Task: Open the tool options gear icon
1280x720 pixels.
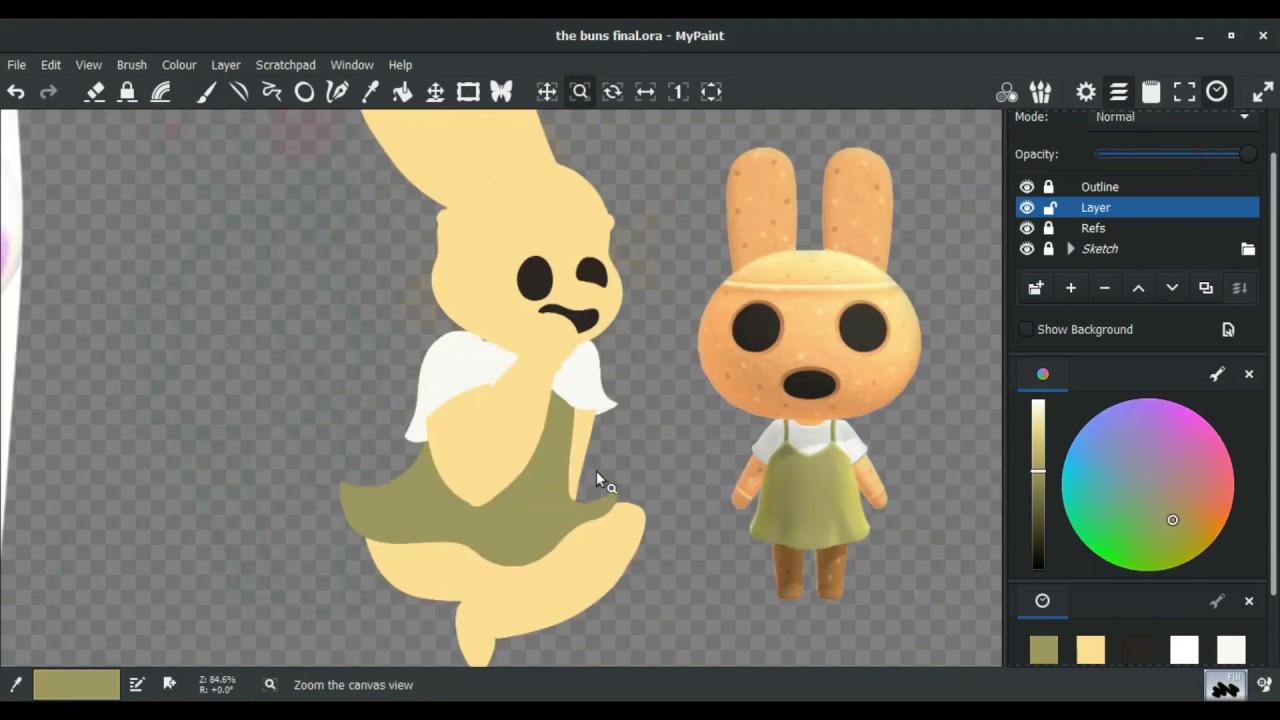Action: tap(1086, 92)
